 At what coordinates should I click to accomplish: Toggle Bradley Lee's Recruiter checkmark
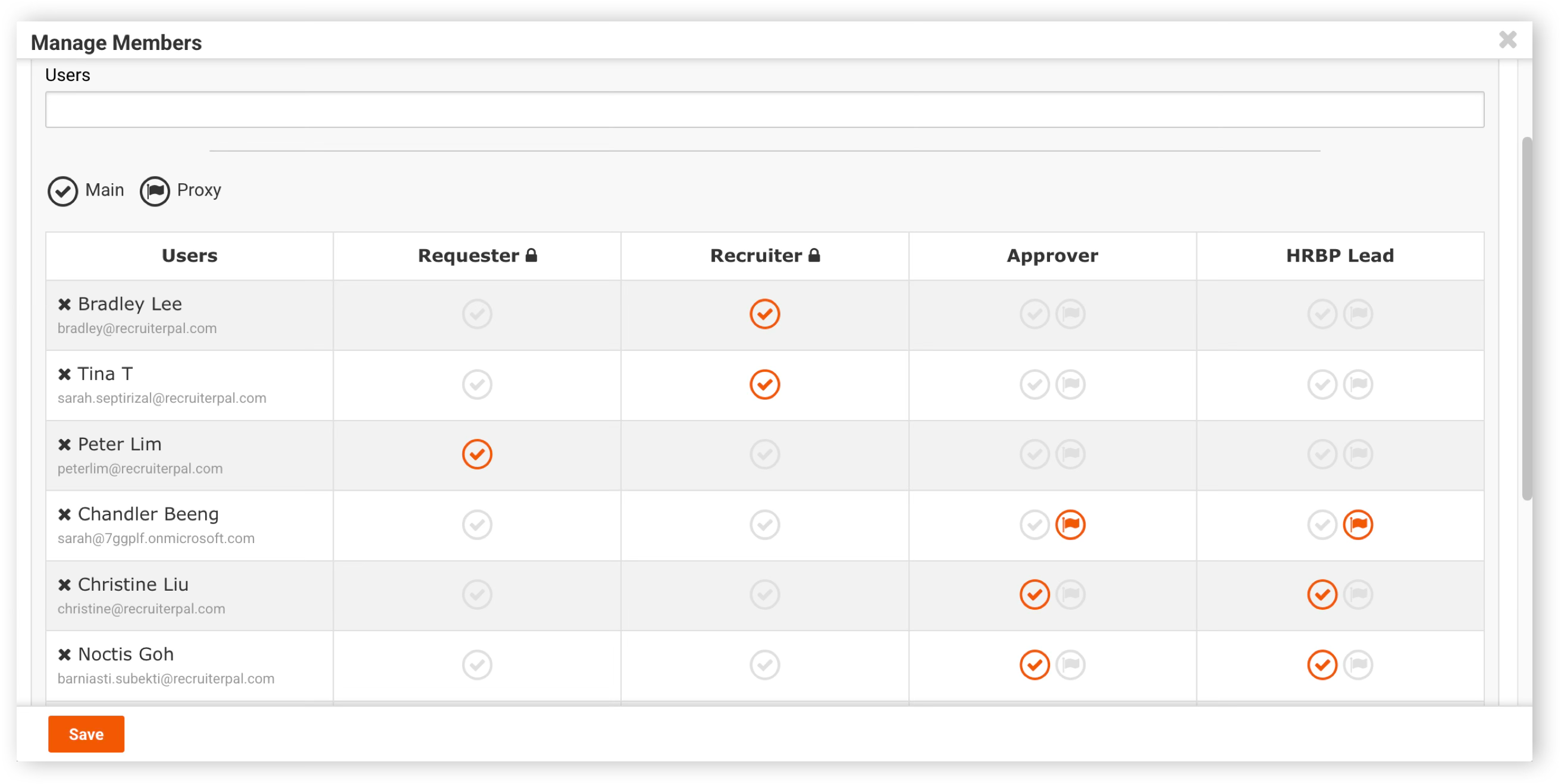tap(765, 314)
